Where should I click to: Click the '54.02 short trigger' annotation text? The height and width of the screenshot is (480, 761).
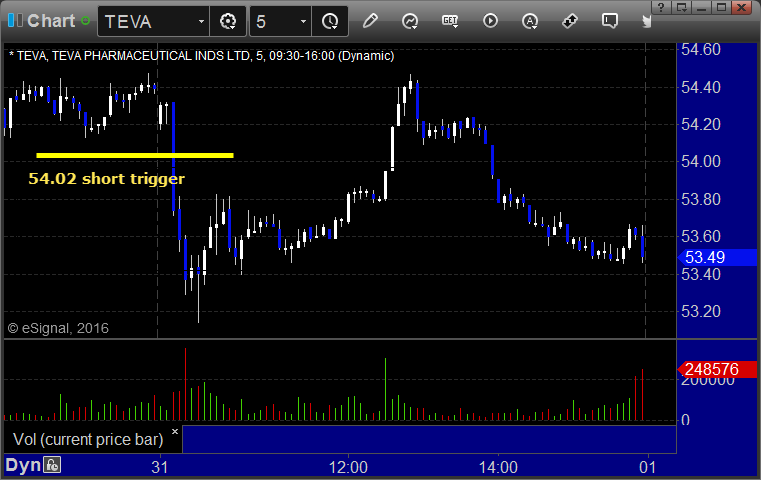[107, 179]
